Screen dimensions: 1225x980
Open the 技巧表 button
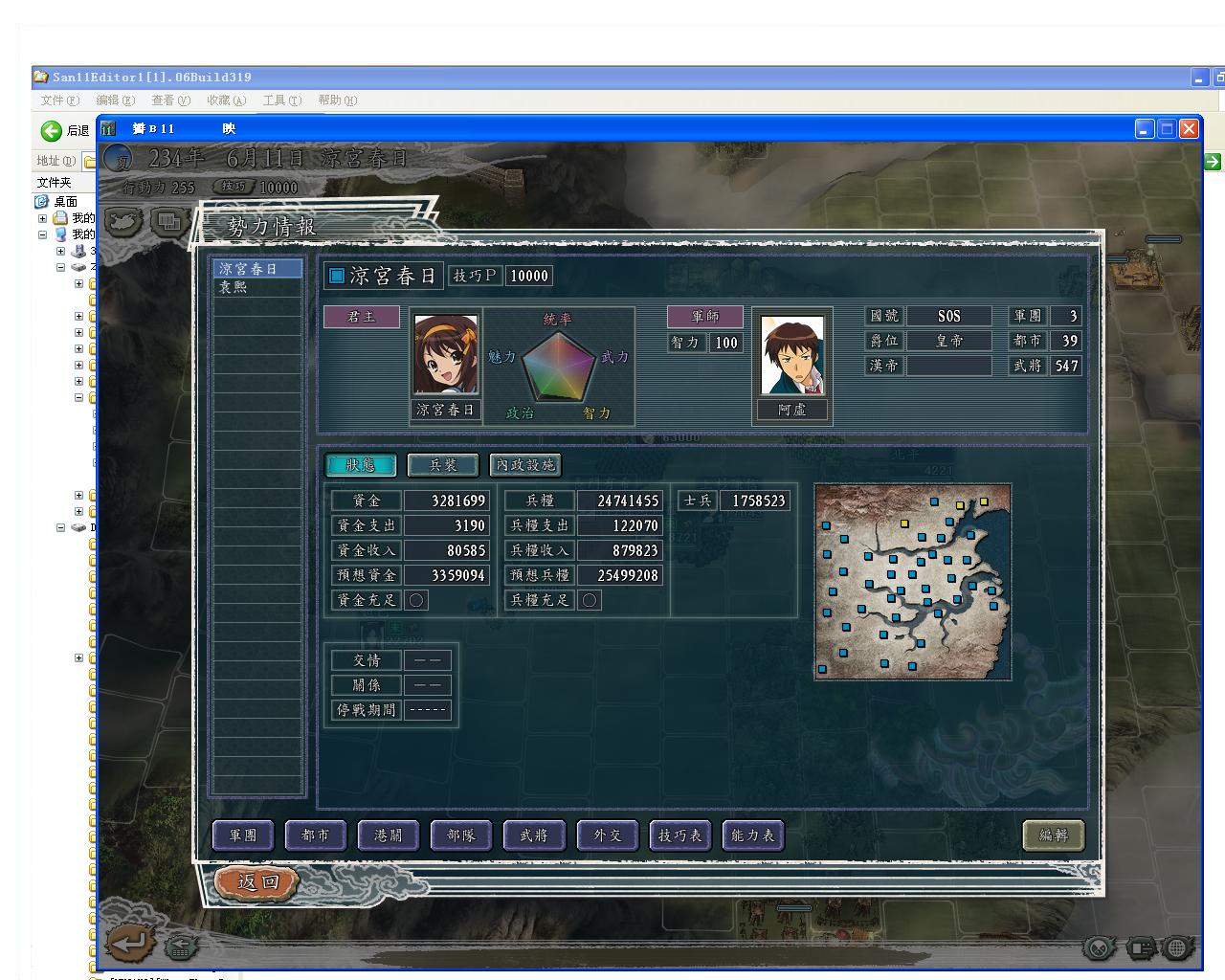click(679, 835)
